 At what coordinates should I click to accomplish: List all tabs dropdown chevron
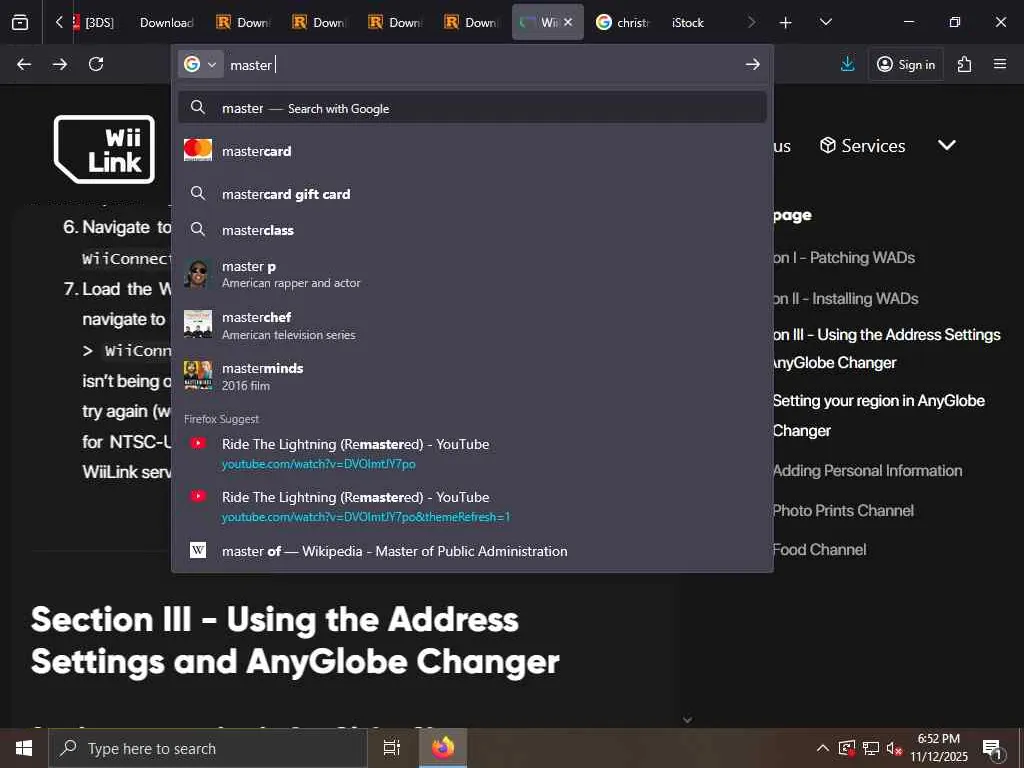point(825,22)
